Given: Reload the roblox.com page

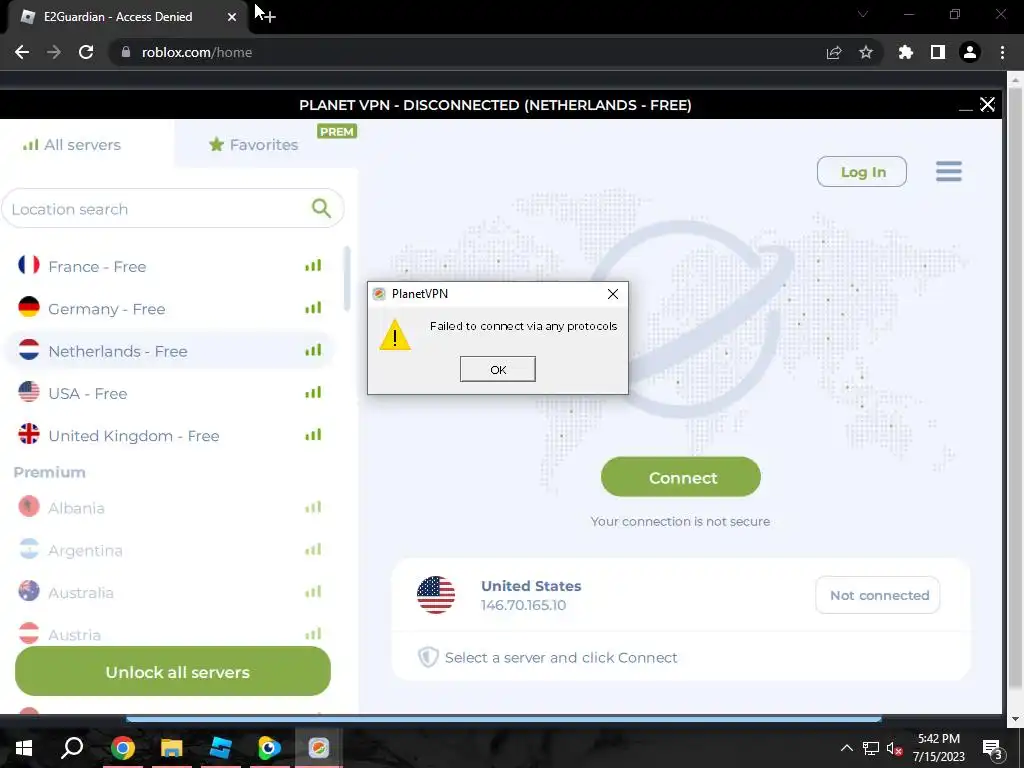Looking at the screenshot, I should (86, 52).
